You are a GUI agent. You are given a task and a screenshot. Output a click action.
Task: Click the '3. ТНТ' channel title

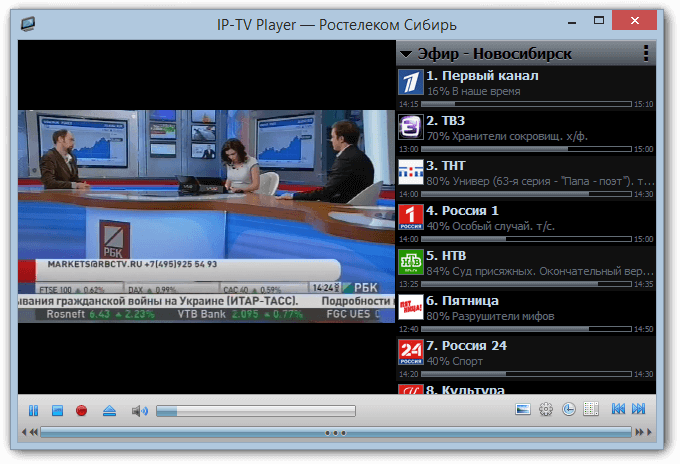(446, 166)
